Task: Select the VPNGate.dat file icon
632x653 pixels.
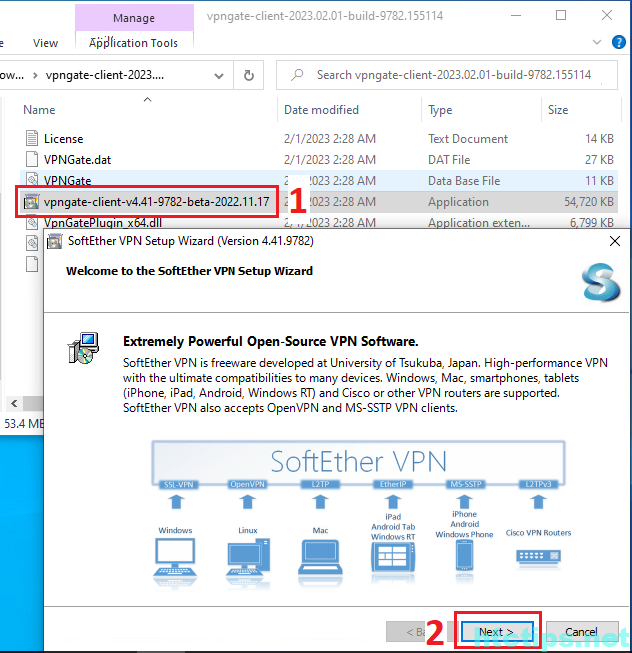Action: point(32,159)
